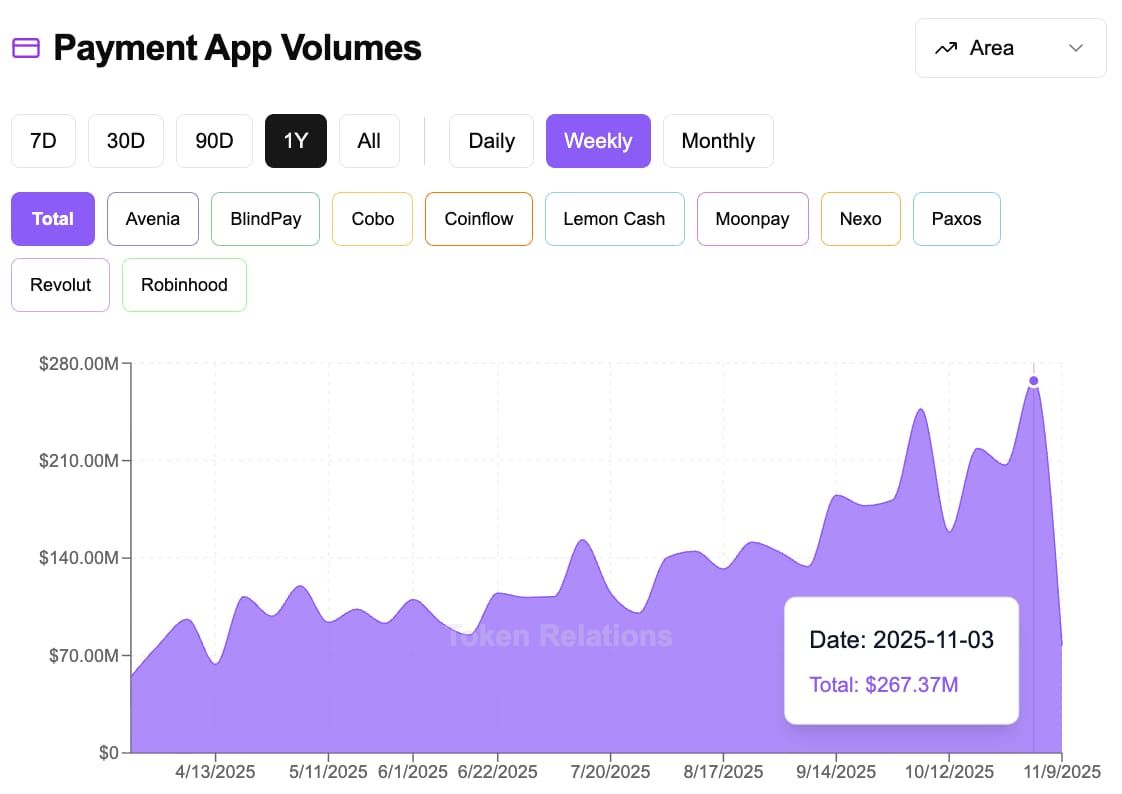
Task: Select the 90D time range
Action: pyautogui.click(x=214, y=141)
